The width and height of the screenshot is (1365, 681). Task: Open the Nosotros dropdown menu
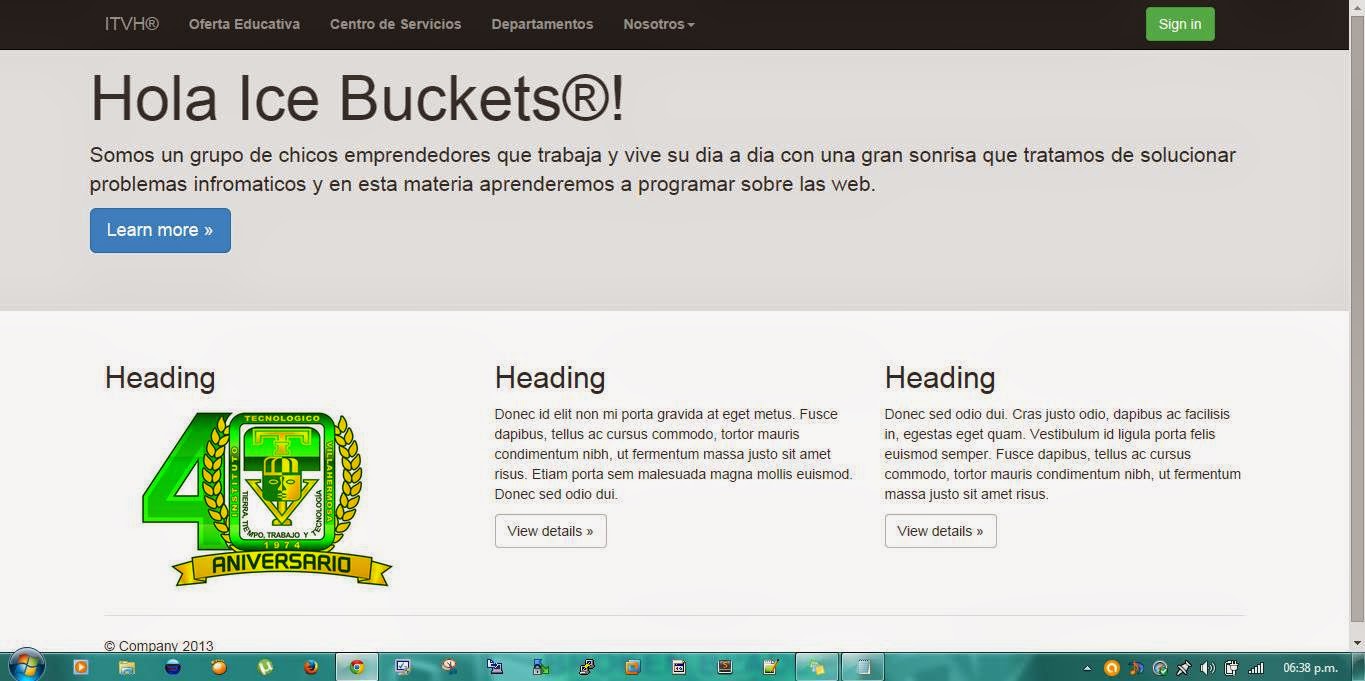pos(657,23)
